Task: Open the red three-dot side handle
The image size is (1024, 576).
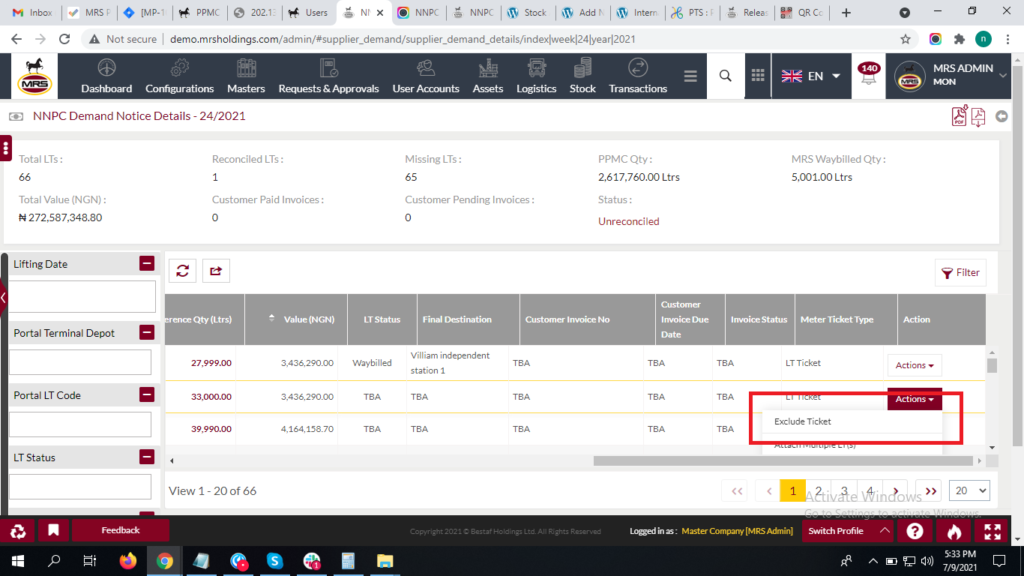Action: point(6,148)
